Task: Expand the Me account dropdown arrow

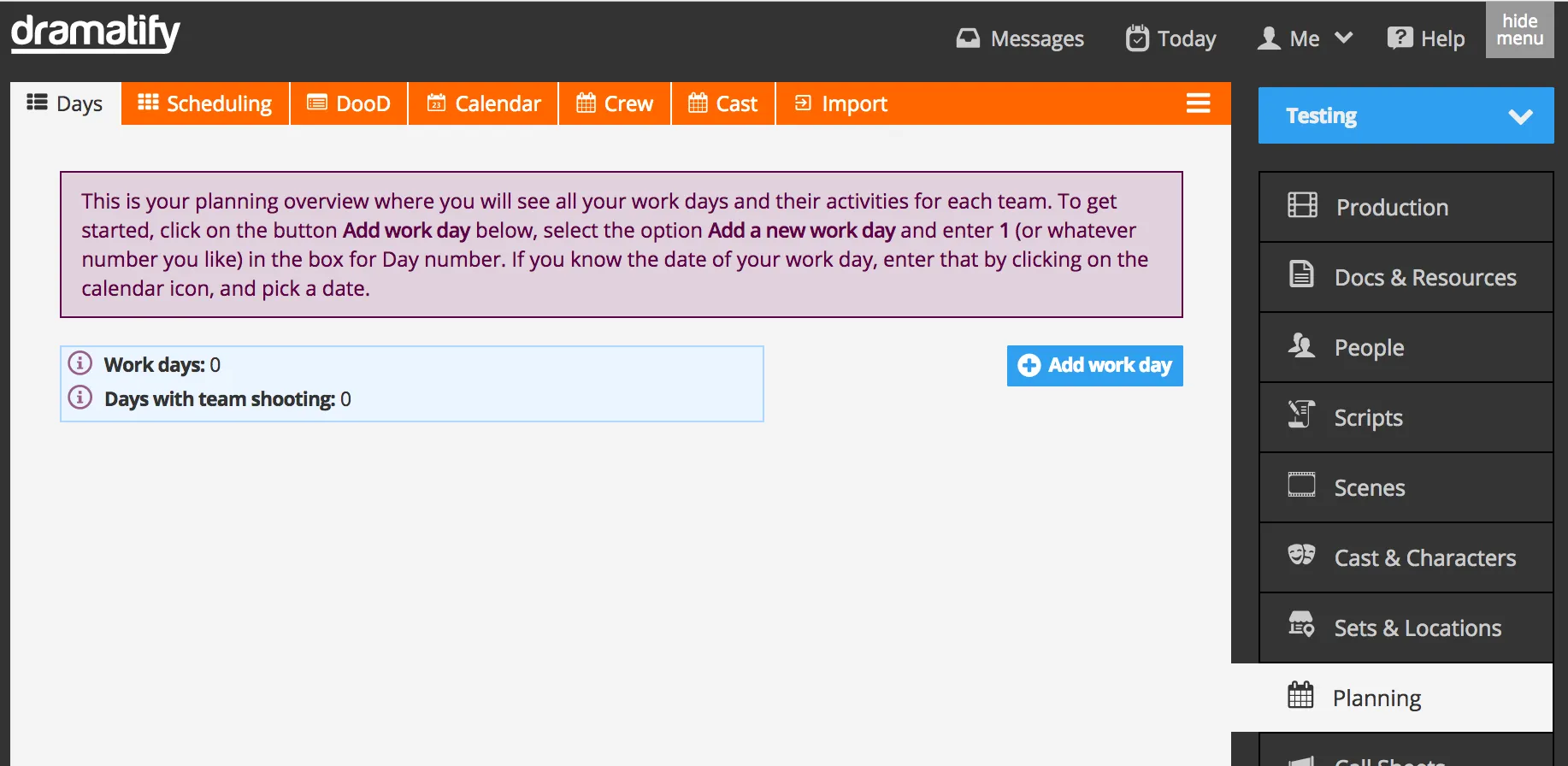Action: pyautogui.click(x=1343, y=38)
